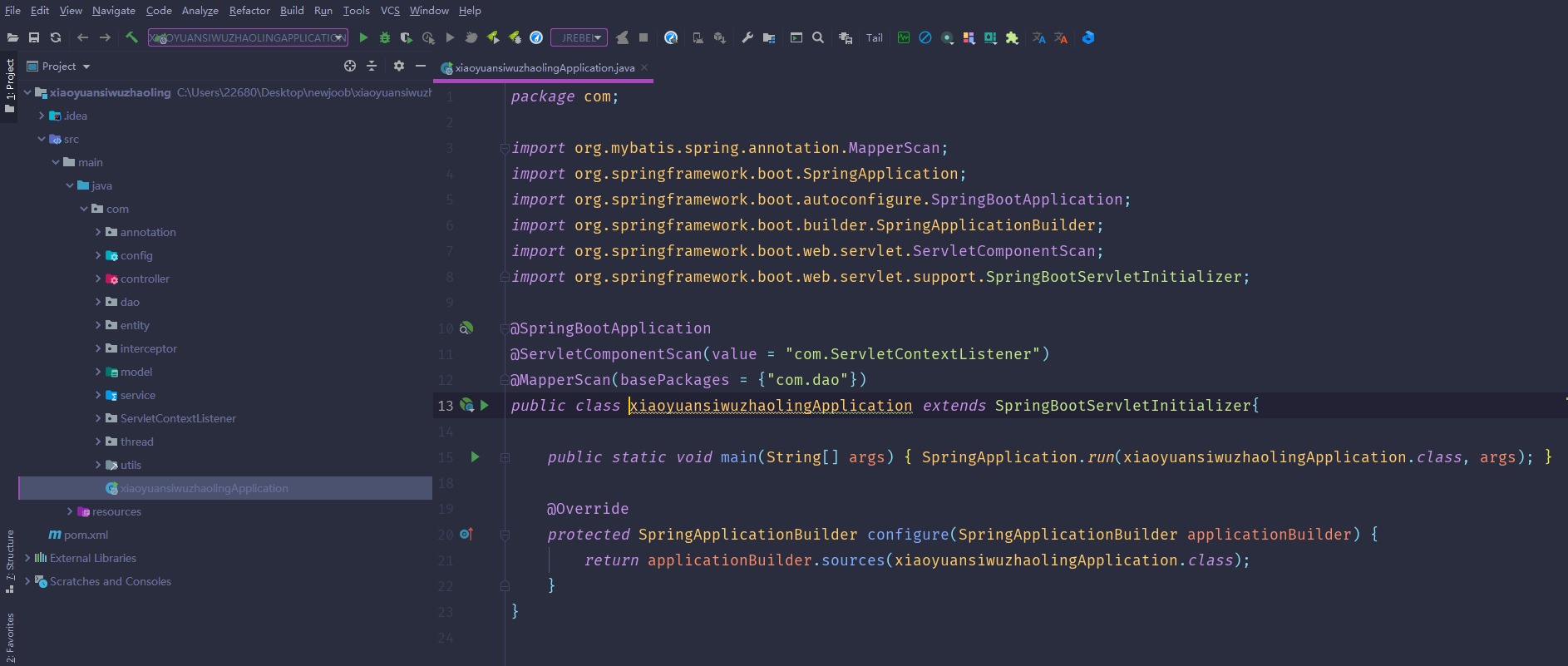
Task: Toggle the 1: Project side tool tab
Action: click(x=9, y=86)
